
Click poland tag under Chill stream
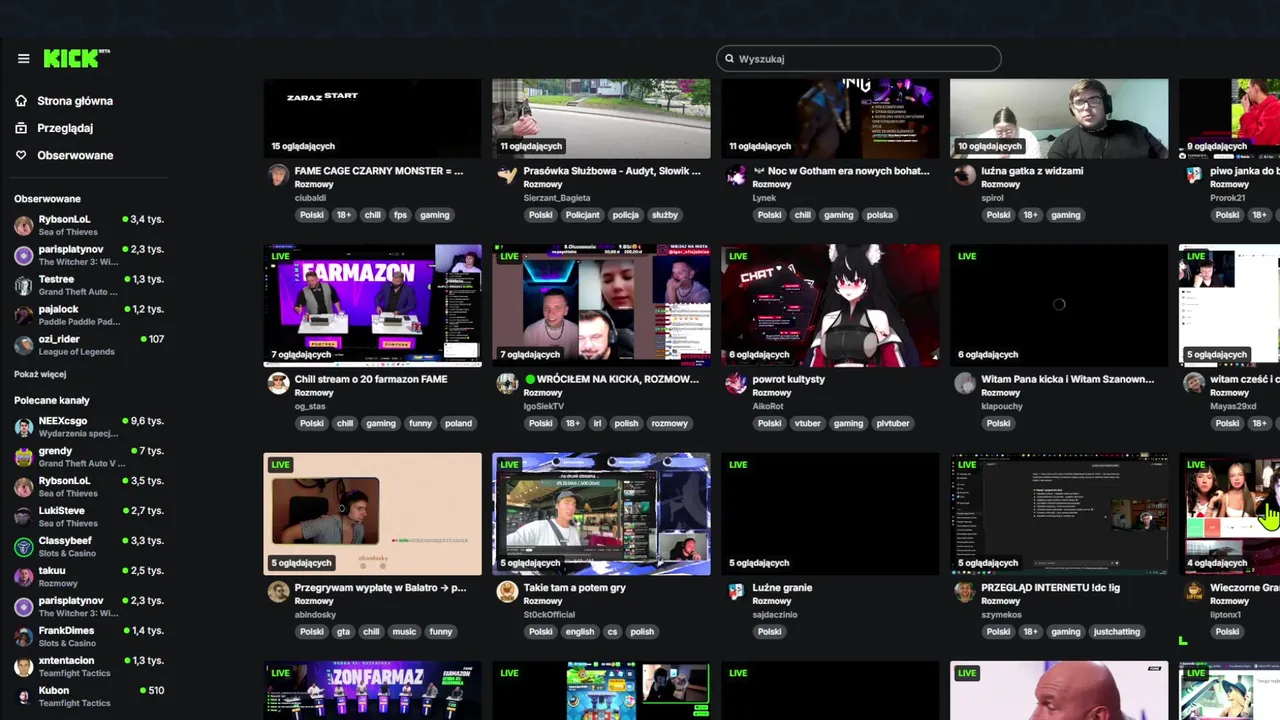[458, 423]
